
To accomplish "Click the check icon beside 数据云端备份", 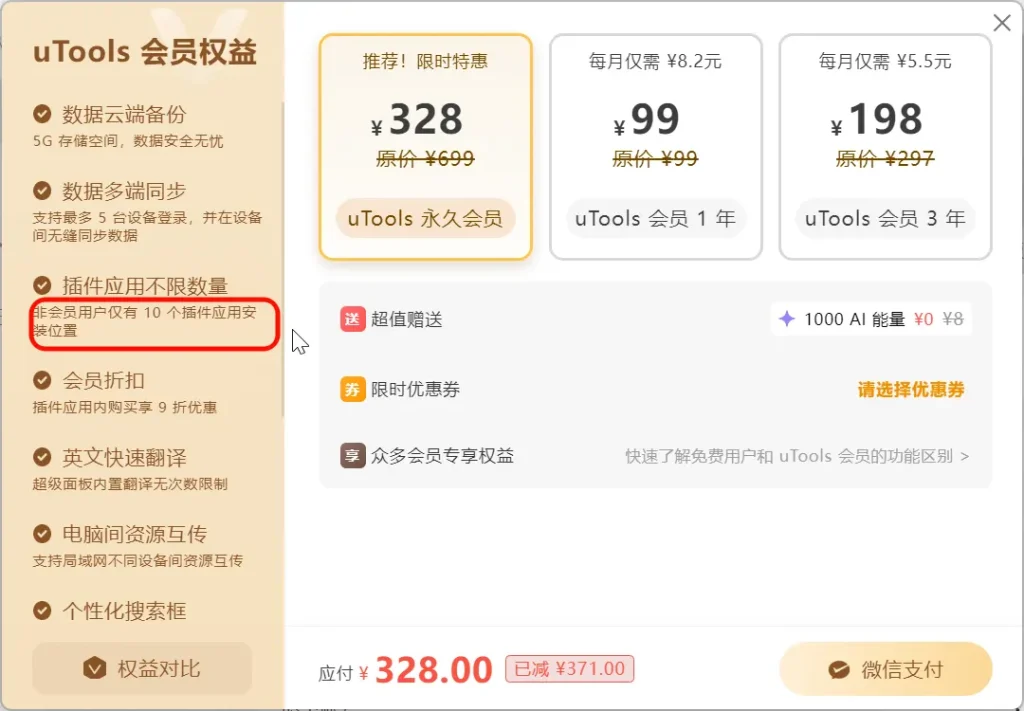I will (x=42, y=113).
